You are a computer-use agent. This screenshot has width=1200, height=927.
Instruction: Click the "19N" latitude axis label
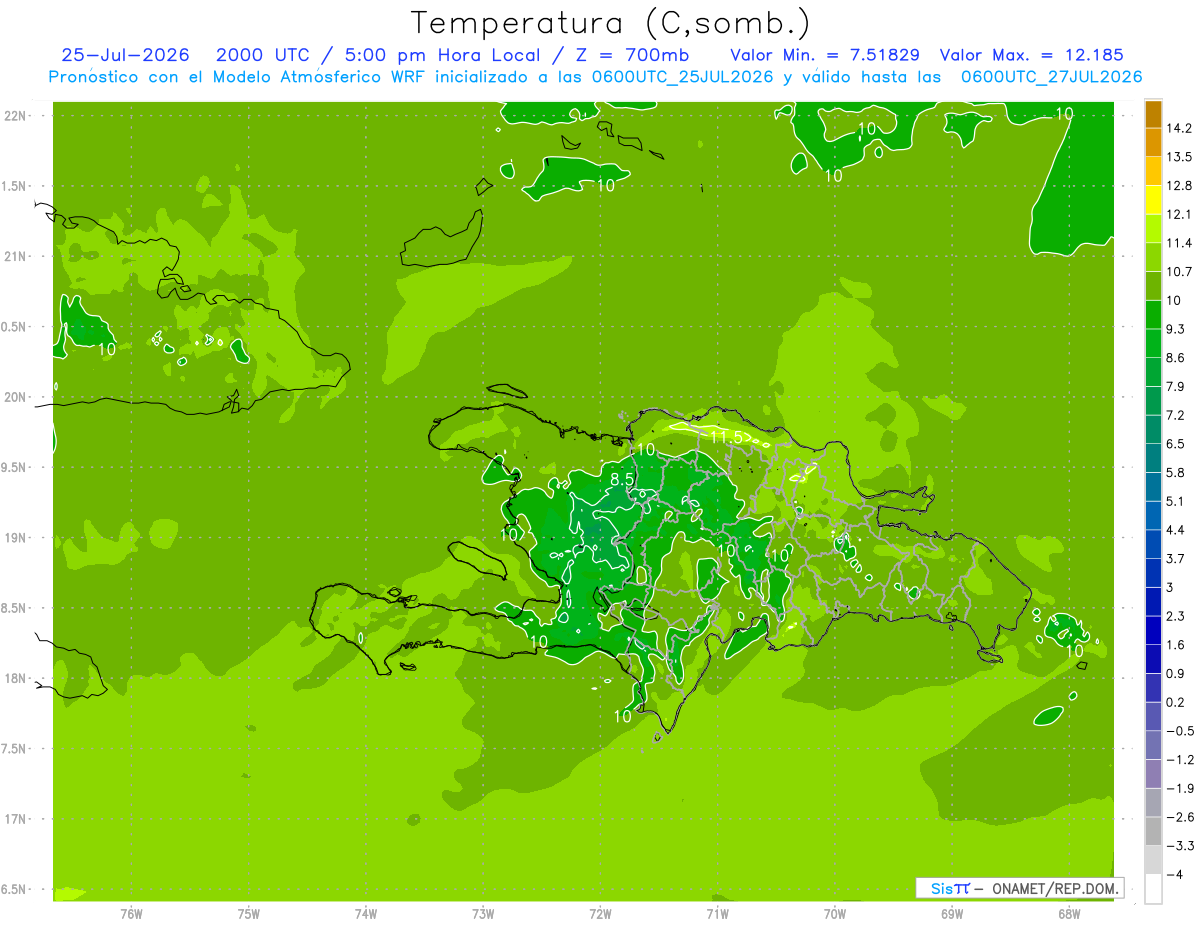point(17,538)
